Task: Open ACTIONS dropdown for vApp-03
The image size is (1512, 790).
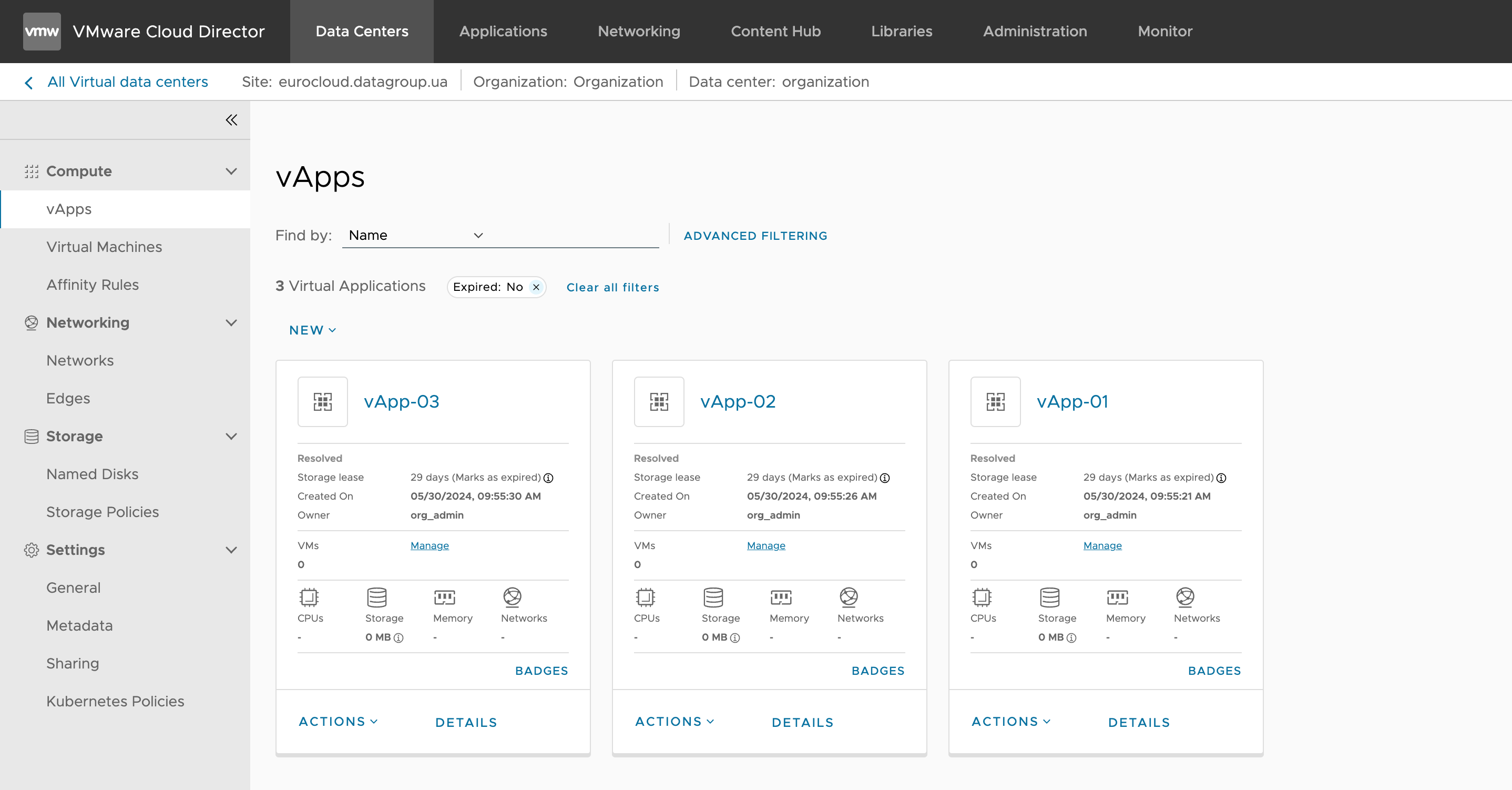Action: click(x=338, y=721)
